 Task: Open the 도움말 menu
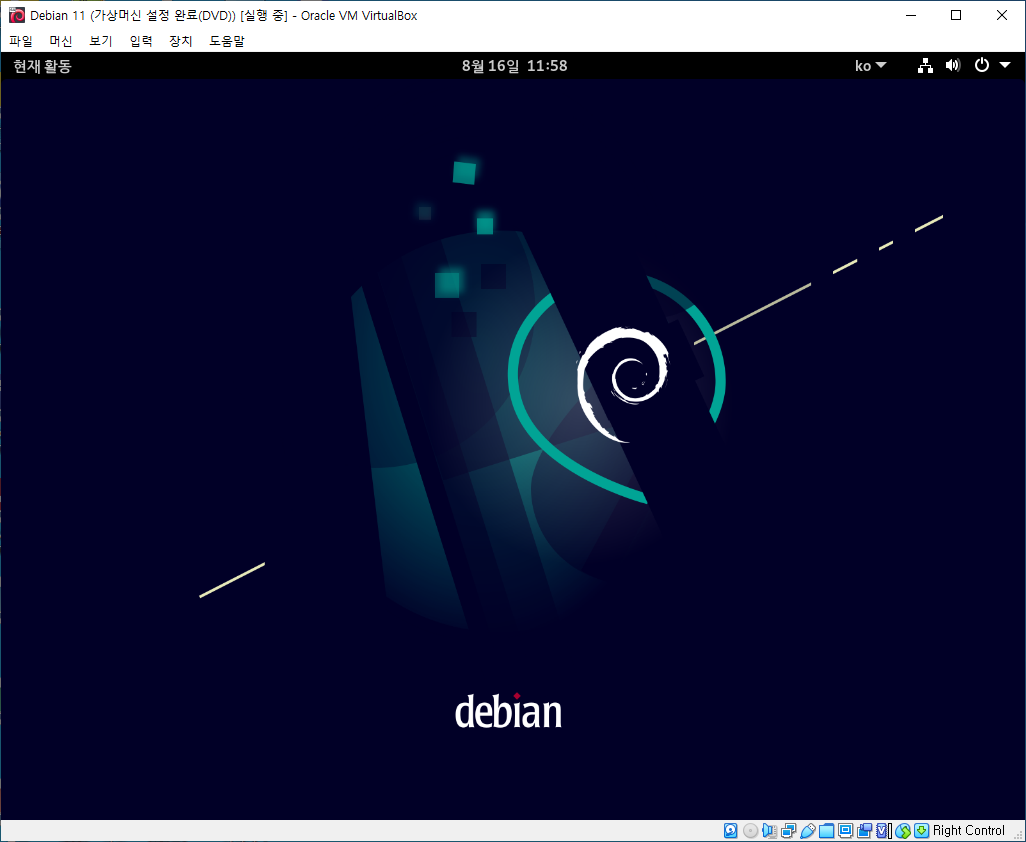226,41
